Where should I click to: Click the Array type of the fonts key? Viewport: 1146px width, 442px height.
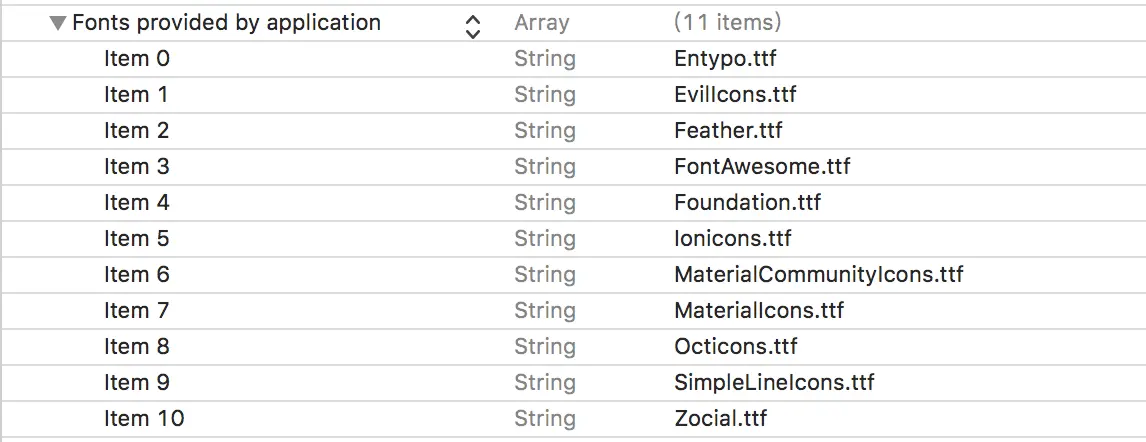541,23
